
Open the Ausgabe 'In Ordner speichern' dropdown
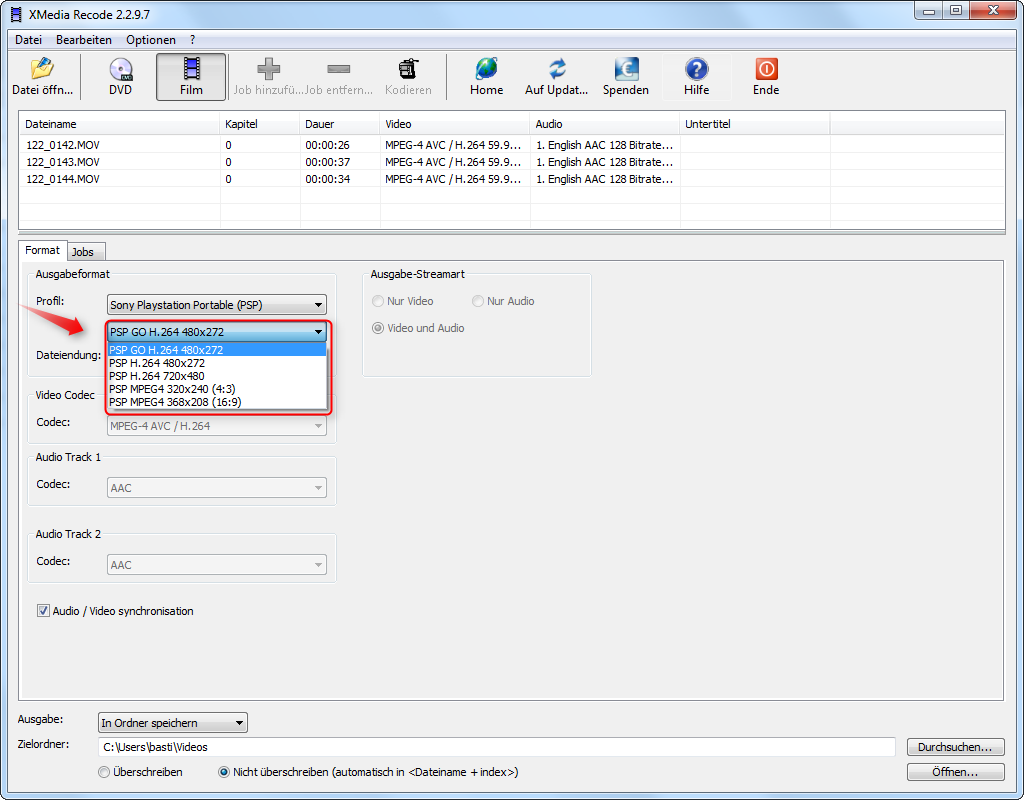(172, 723)
